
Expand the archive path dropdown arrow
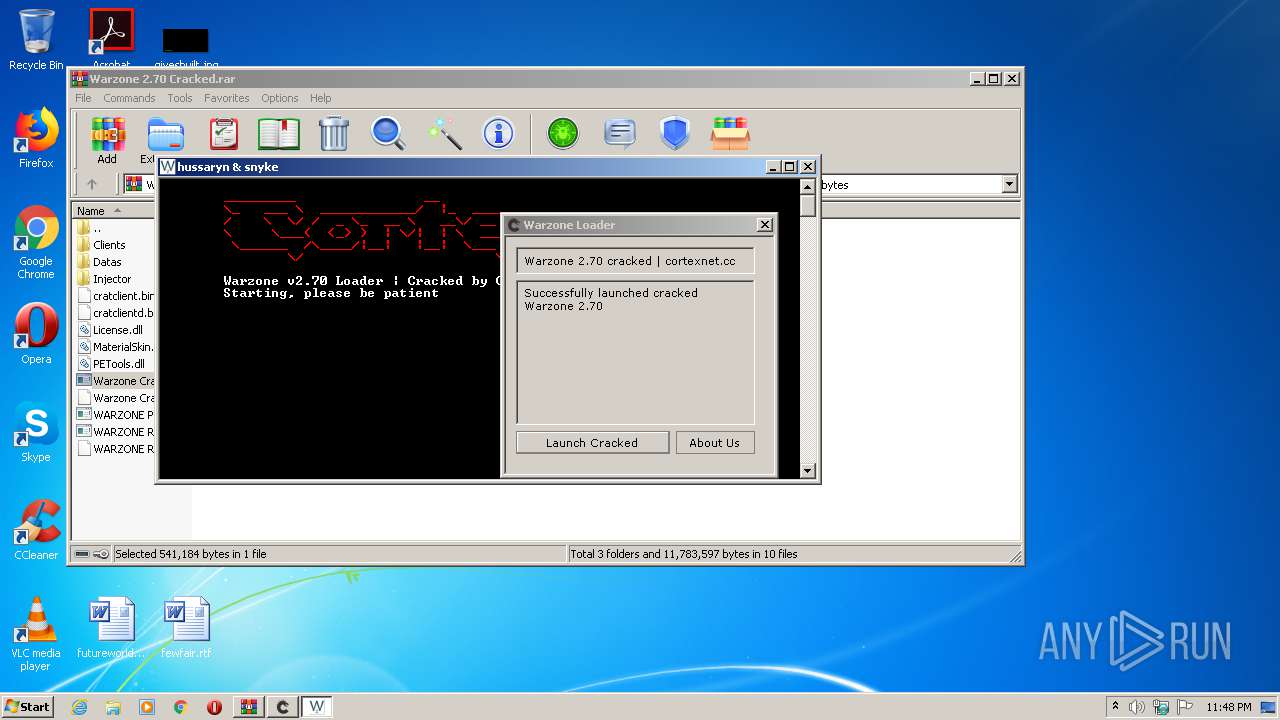(x=1009, y=184)
